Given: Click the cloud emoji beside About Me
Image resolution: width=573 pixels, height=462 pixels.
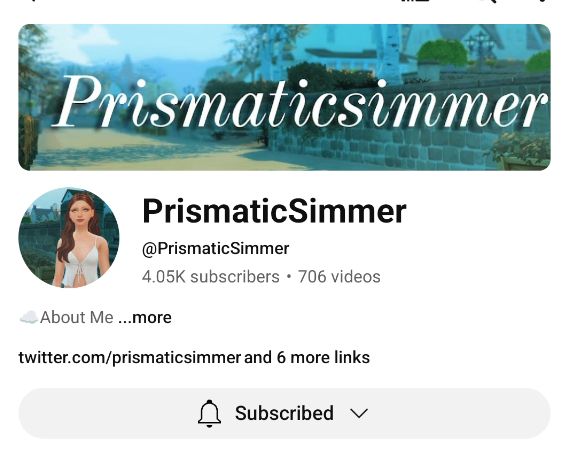Looking at the screenshot, I should click(29, 317).
